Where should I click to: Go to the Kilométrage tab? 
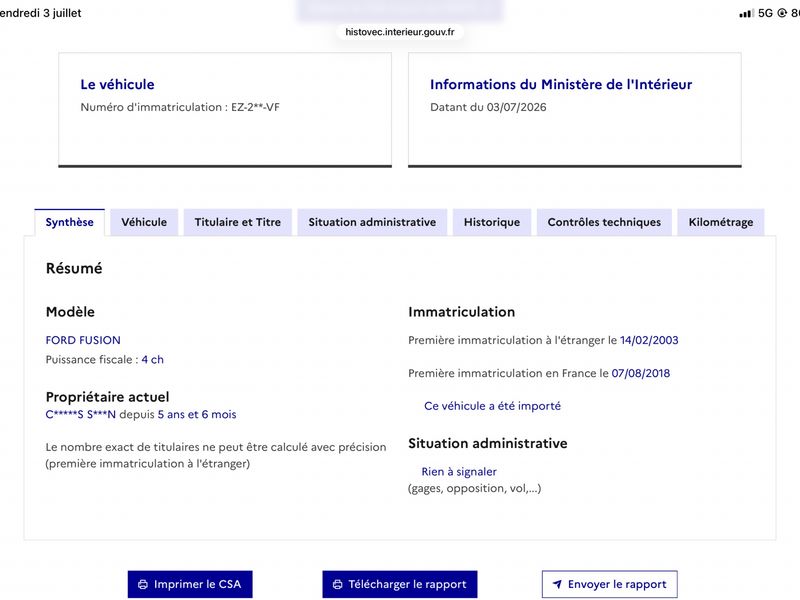pos(720,222)
